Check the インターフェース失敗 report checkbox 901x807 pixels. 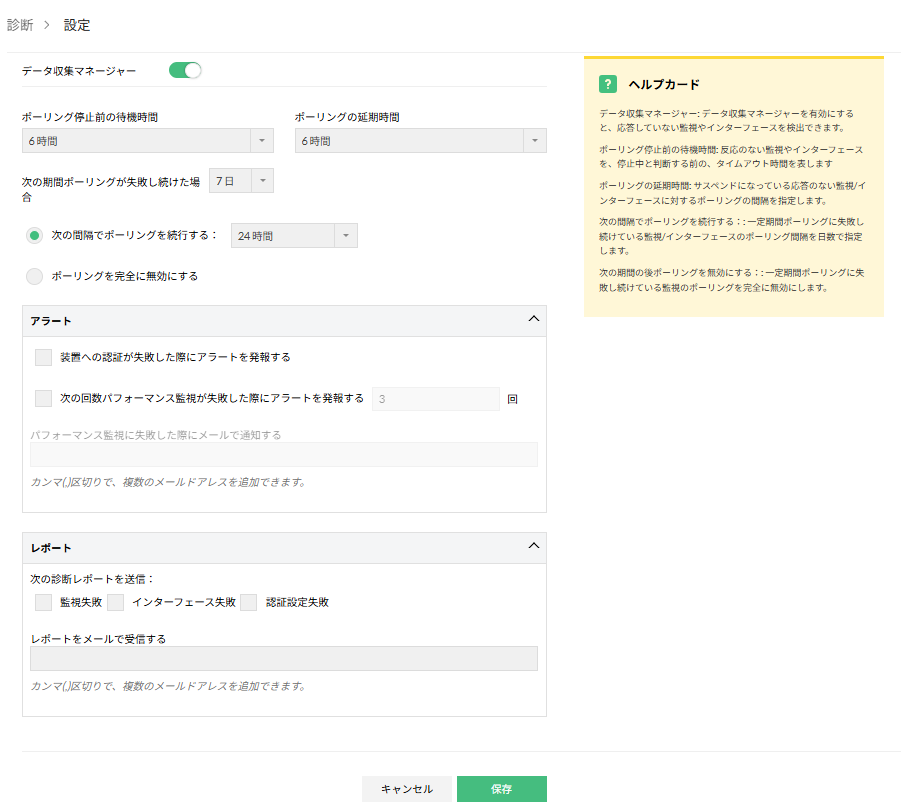pos(115,602)
